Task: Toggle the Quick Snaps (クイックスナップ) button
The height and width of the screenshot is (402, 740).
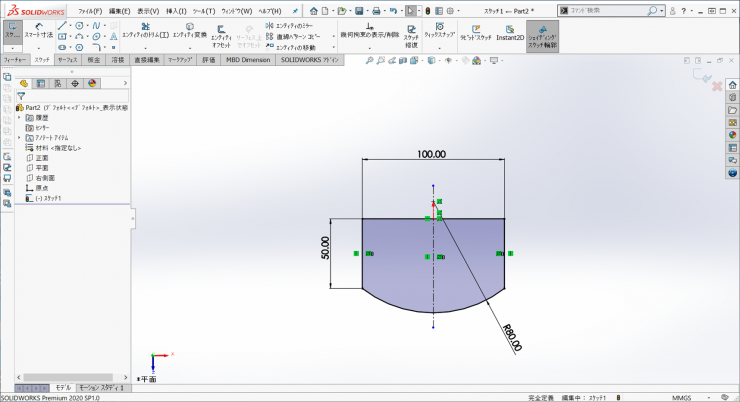Action: [439, 31]
